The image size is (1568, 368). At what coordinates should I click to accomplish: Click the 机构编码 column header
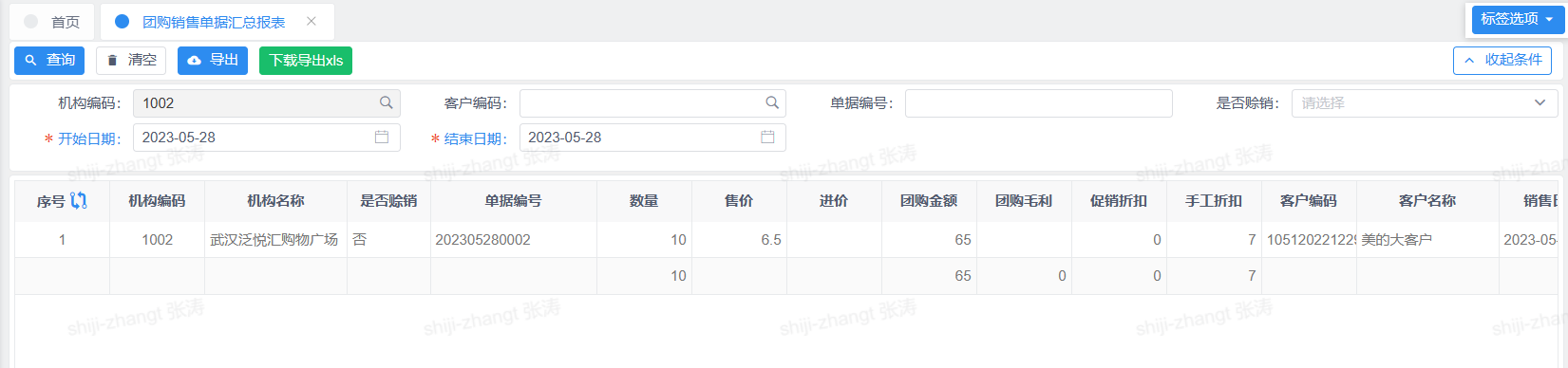tap(157, 201)
